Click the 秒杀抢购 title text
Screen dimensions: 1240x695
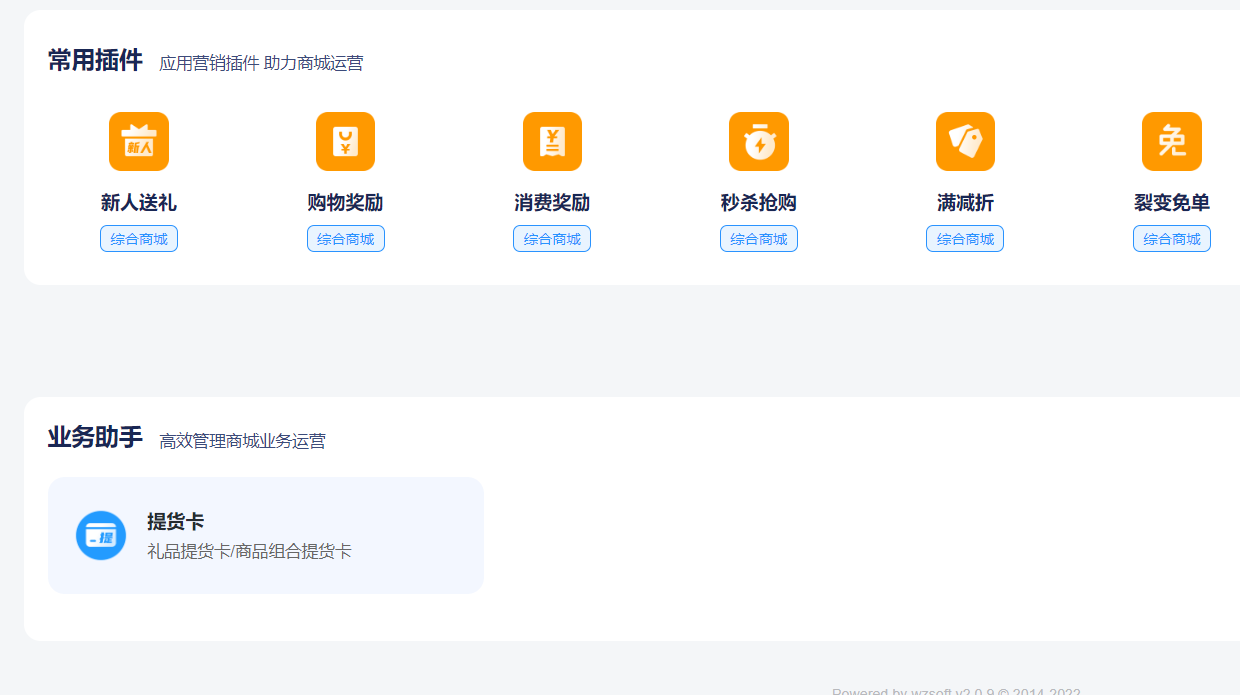[x=759, y=203]
